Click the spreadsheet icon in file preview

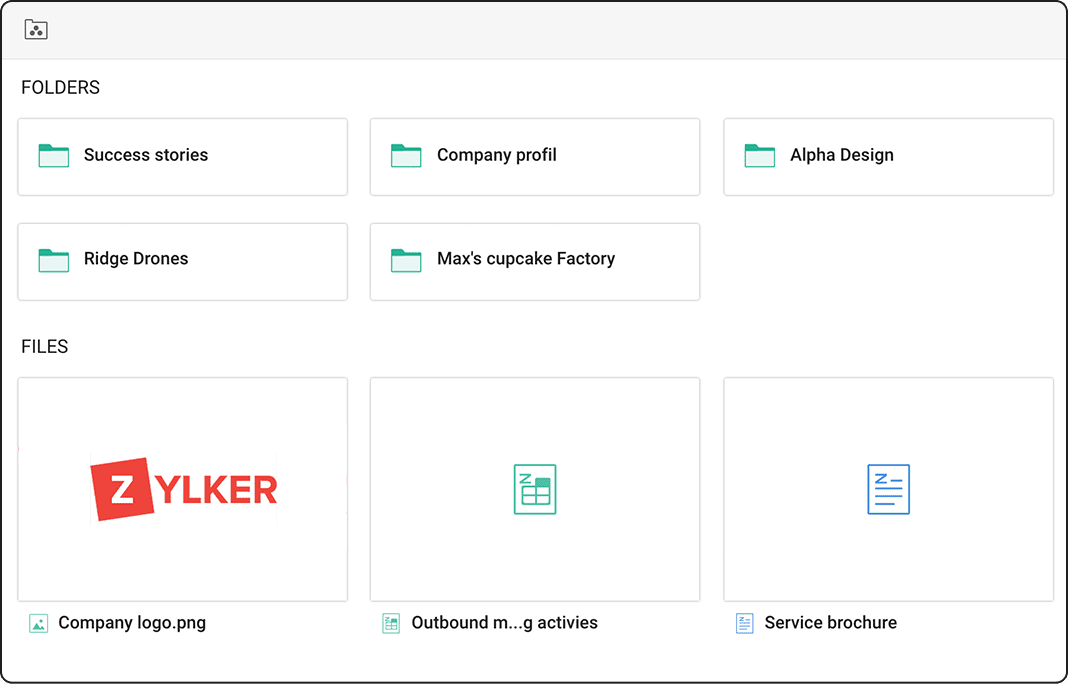535,490
